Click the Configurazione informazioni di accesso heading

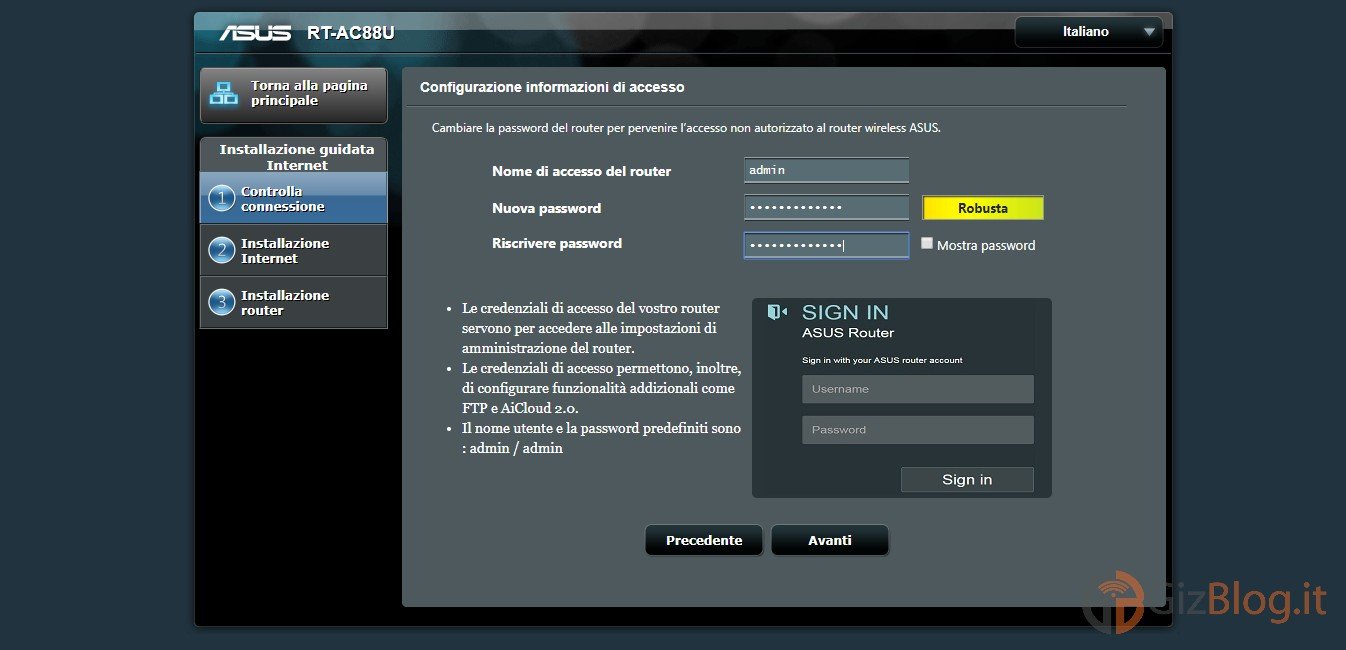coord(552,87)
